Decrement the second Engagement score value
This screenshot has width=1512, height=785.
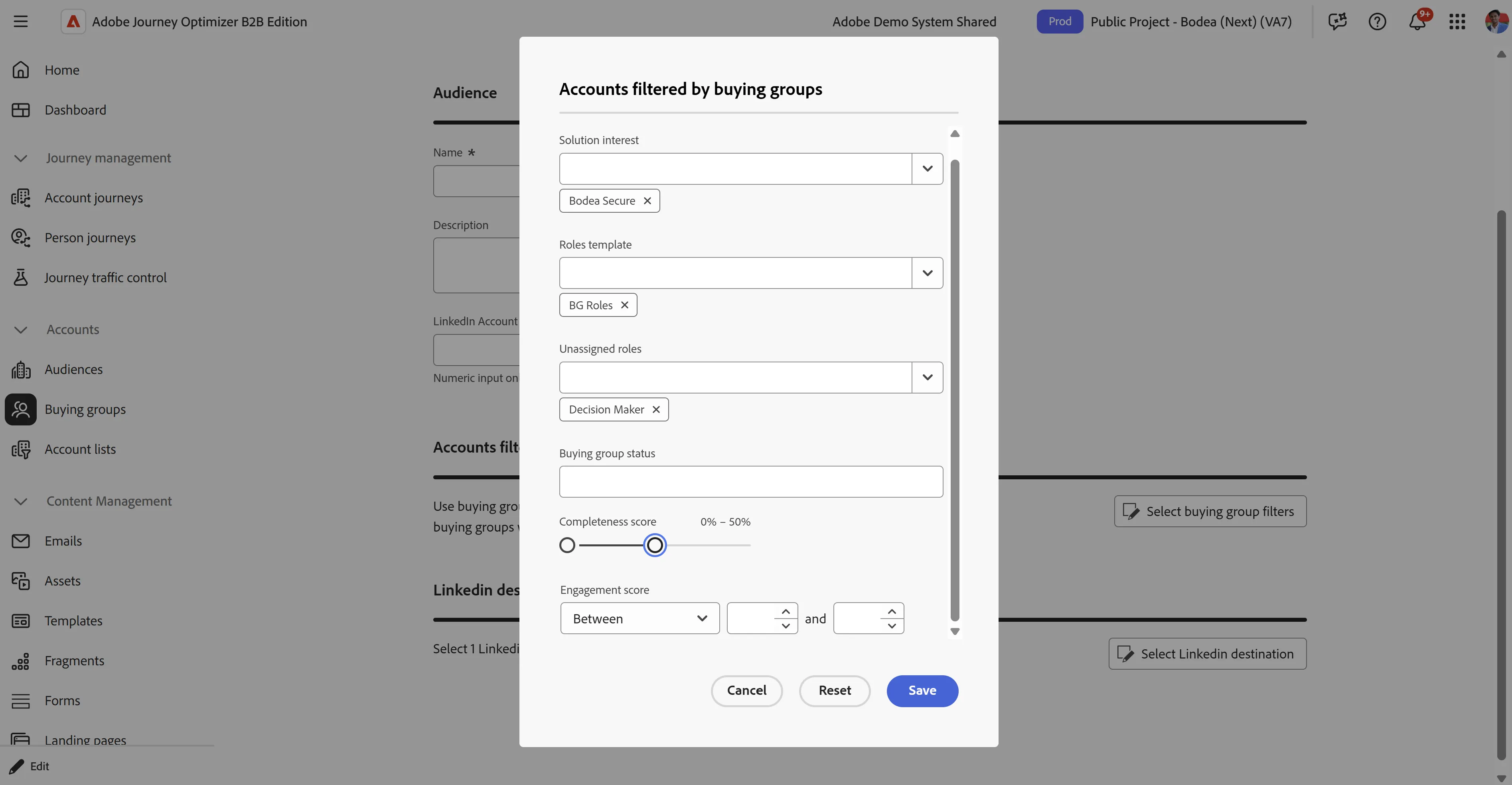pos(892,625)
